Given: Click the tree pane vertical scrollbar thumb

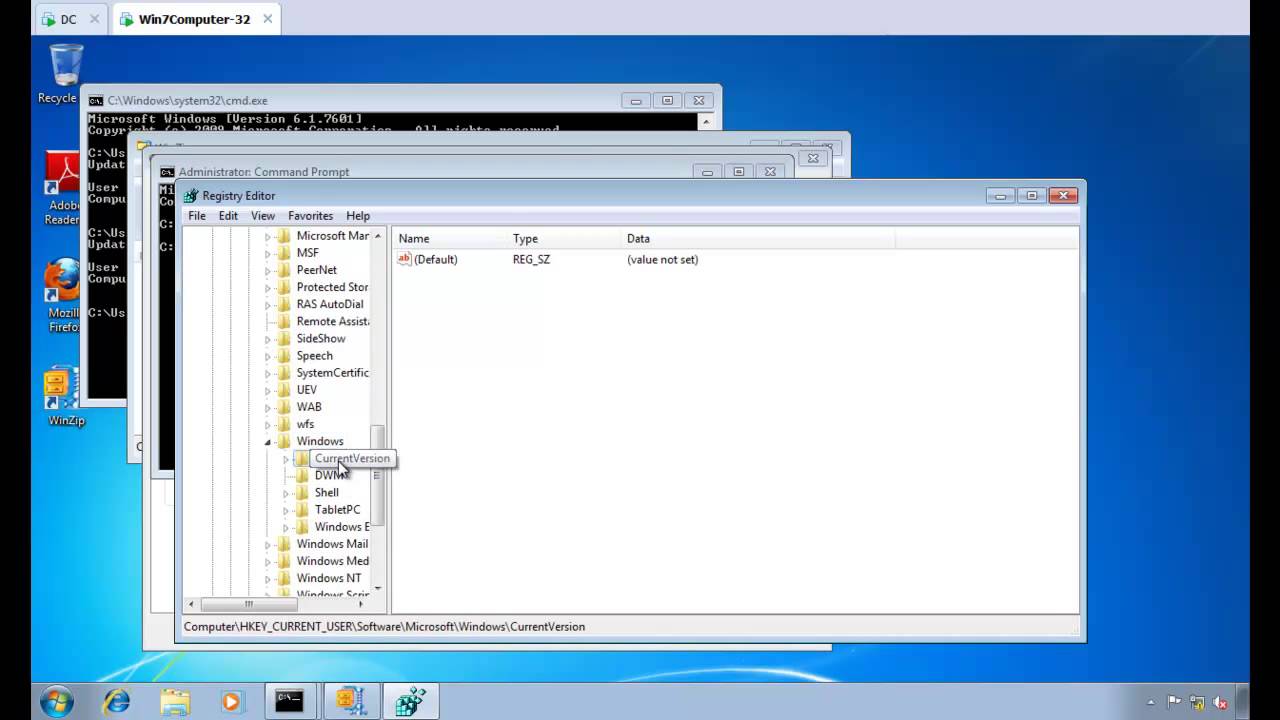Looking at the screenshot, I should tap(378, 475).
